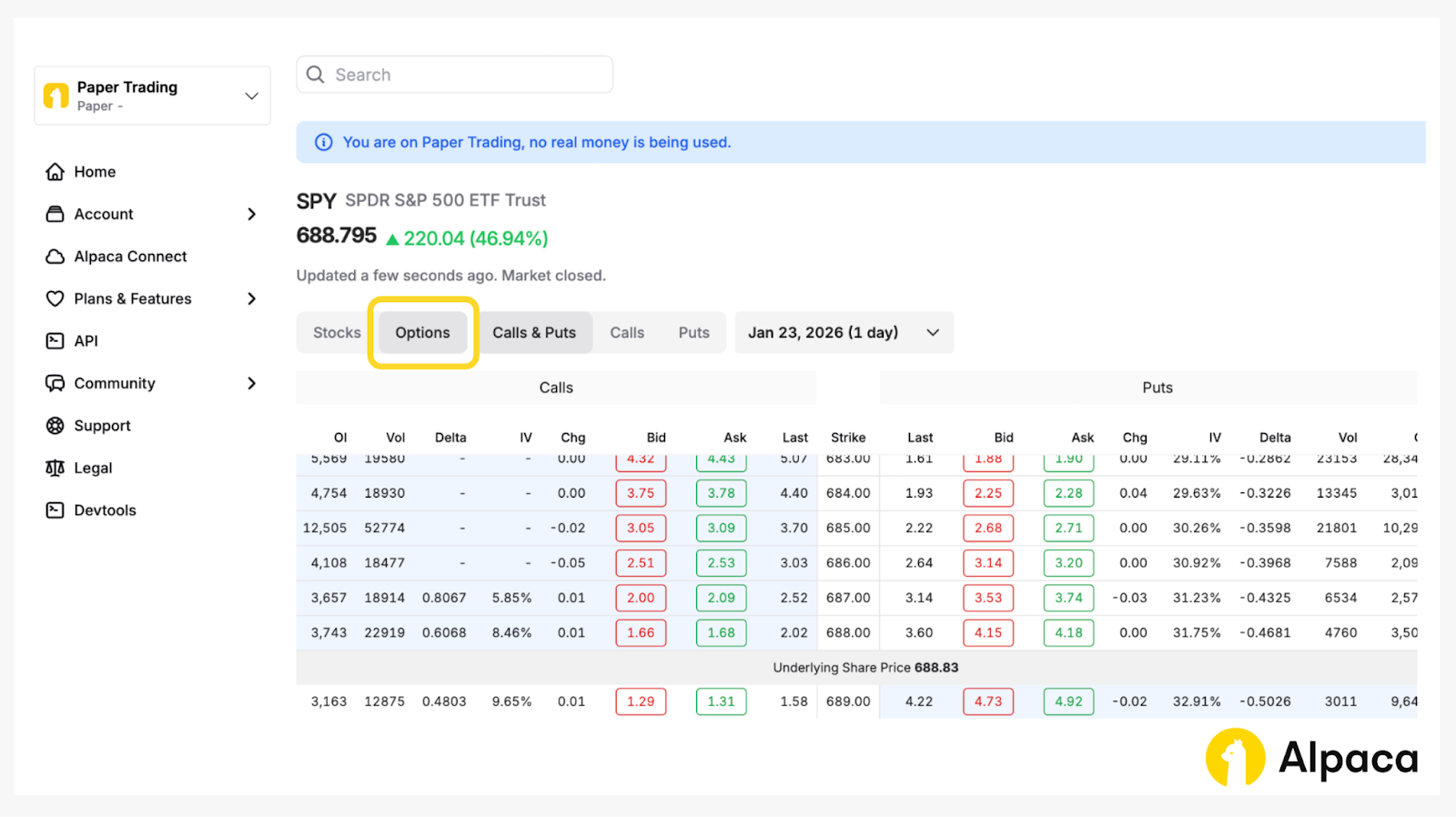Expand the Plans & Features submenu

[252, 298]
